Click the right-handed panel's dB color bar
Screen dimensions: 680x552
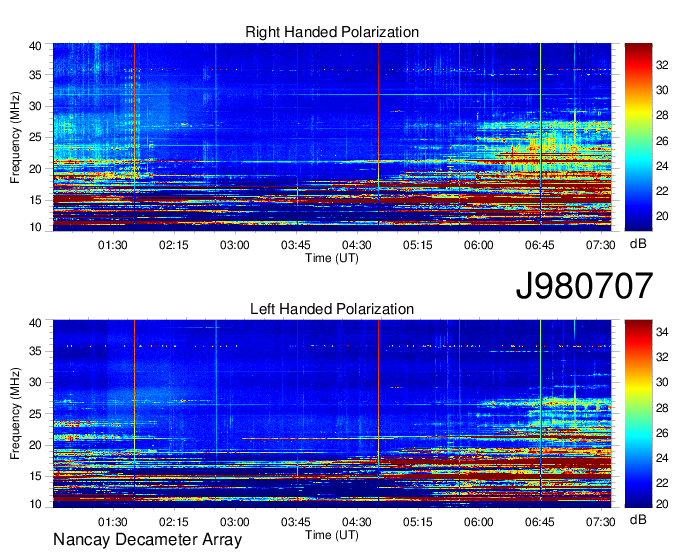pyautogui.click(x=638, y=137)
